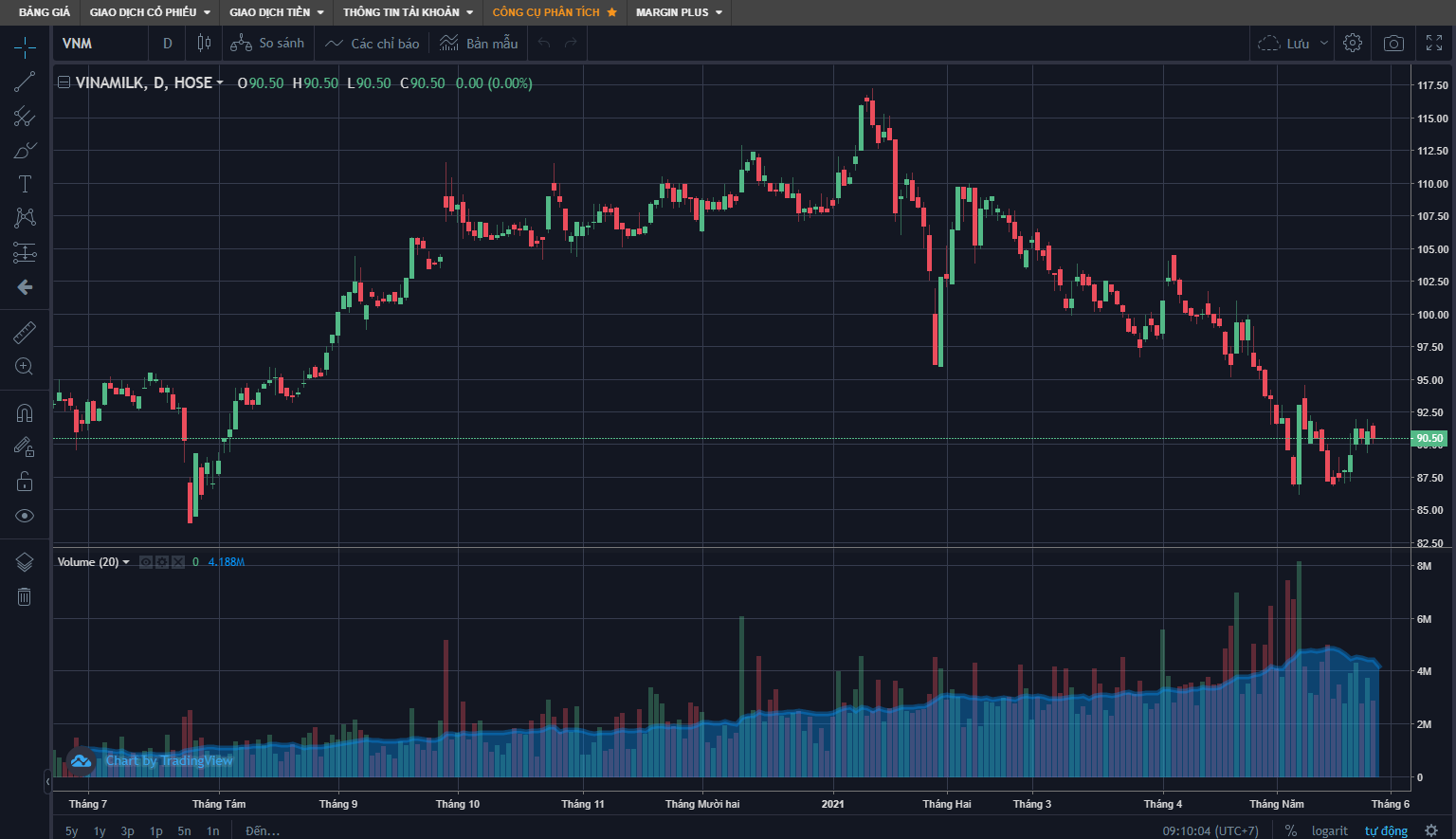
Task: Enter fullscreen chart mode
Action: pos(1434,44)
